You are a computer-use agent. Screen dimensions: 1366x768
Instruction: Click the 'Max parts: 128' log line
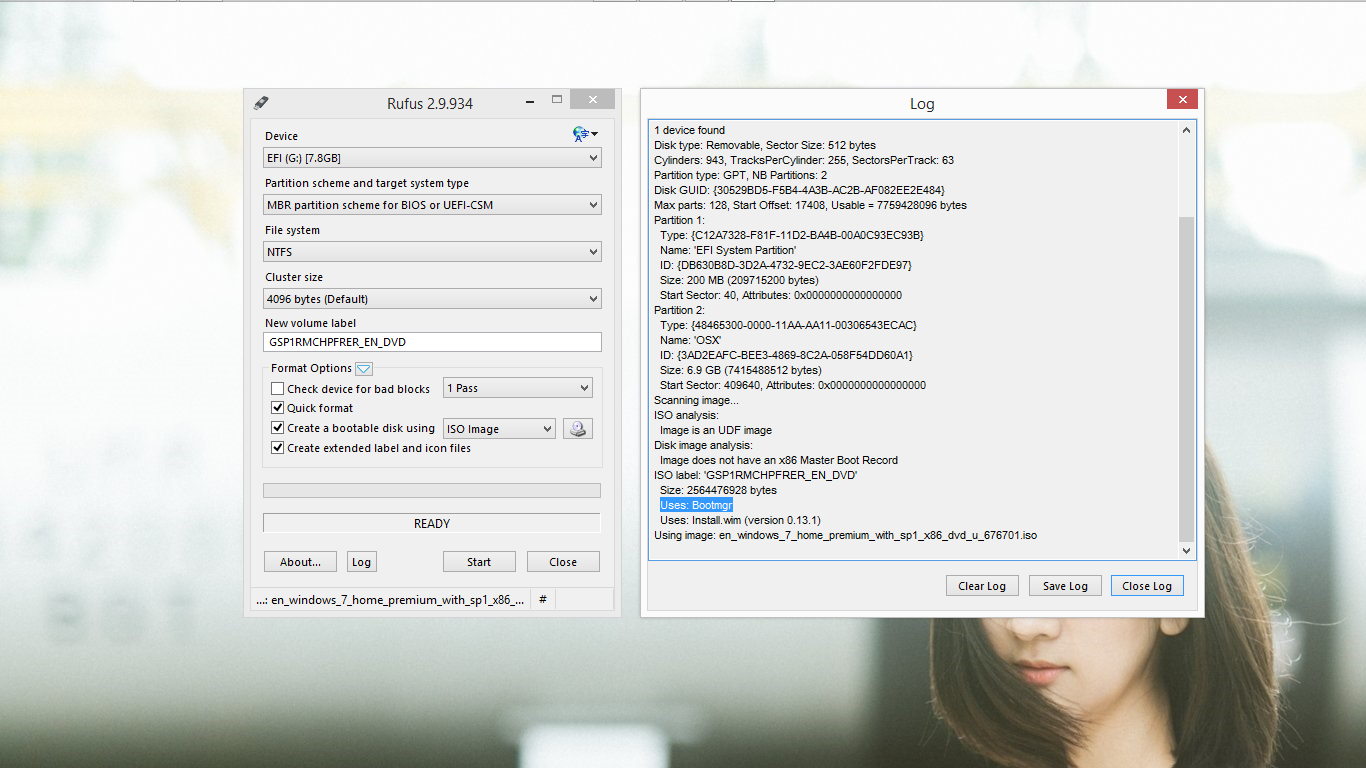(x=810, y=205)
